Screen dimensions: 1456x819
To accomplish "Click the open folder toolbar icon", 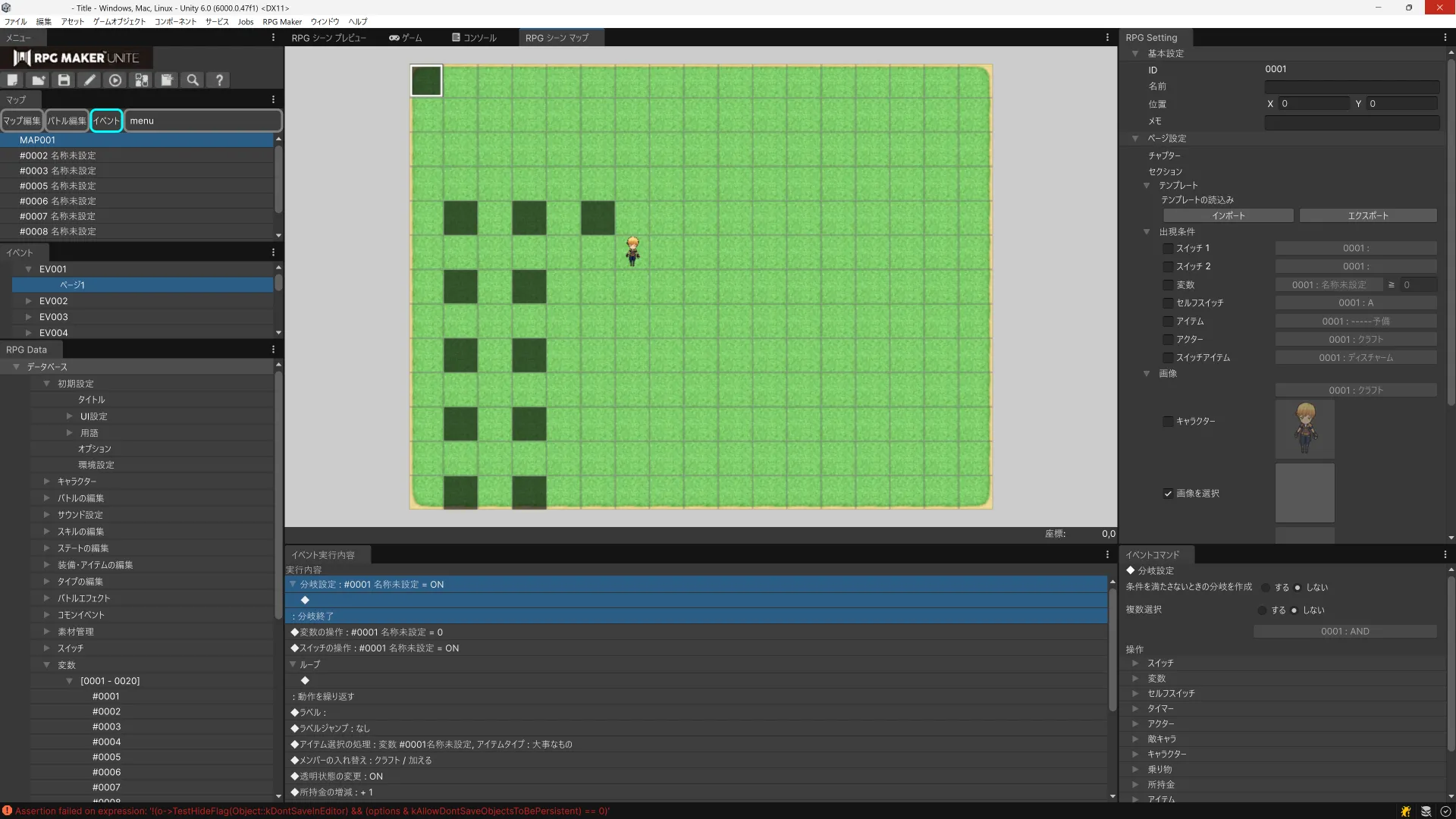I will [39, 80].
